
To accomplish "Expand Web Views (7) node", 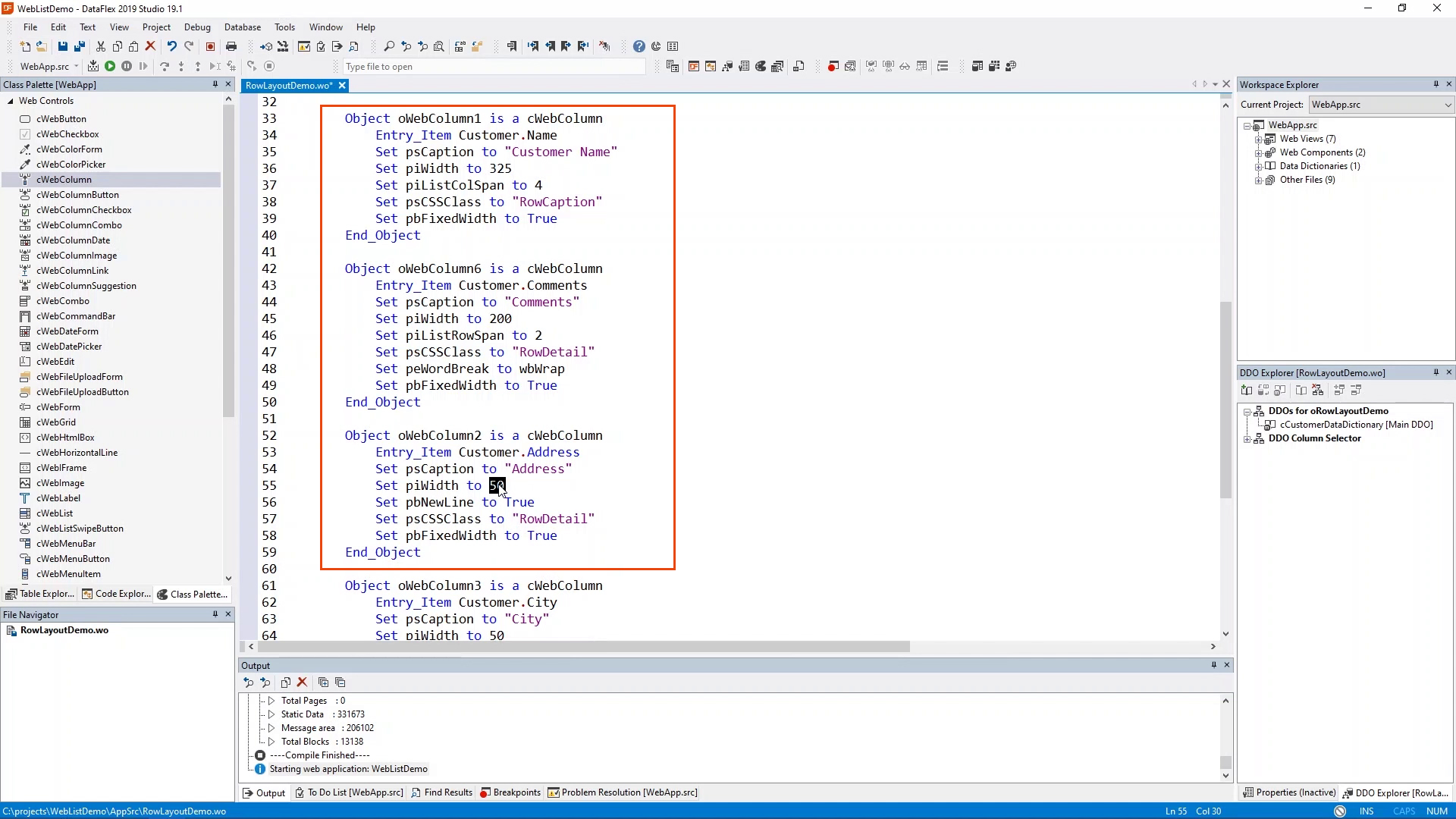I will [1259, 139].
